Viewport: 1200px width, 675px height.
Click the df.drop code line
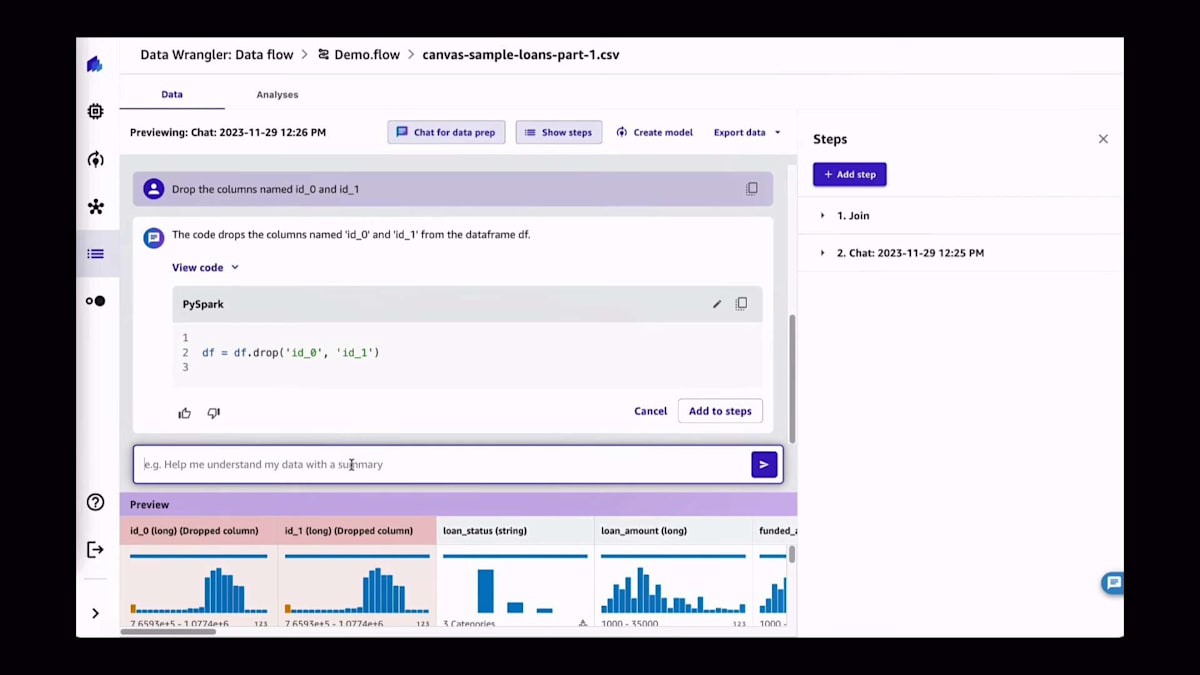[x=291, y=352]
